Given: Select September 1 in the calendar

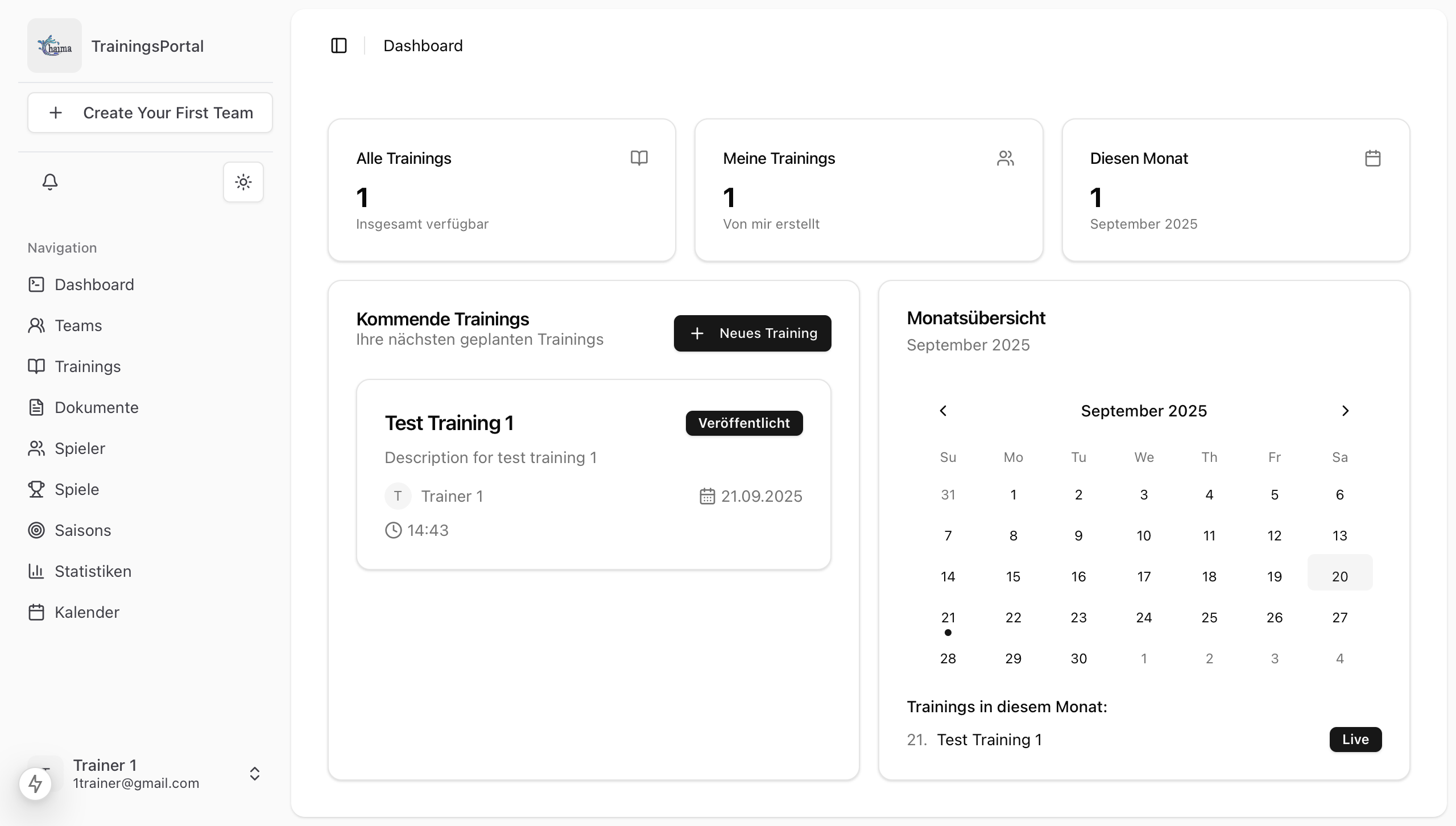Looking at the screenshot, I should (1014, 495).
